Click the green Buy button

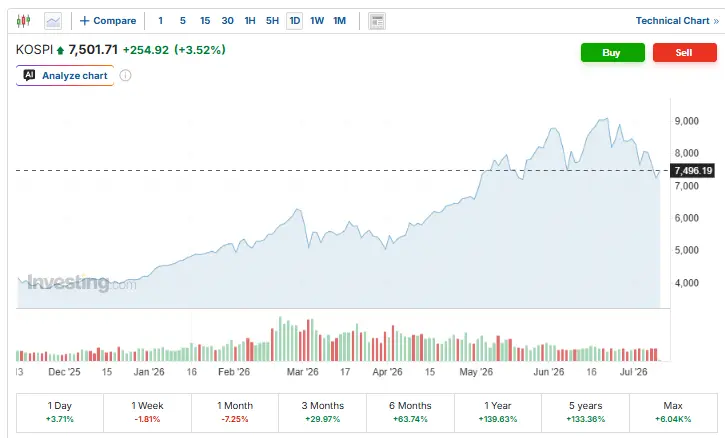tap(613, 52)
